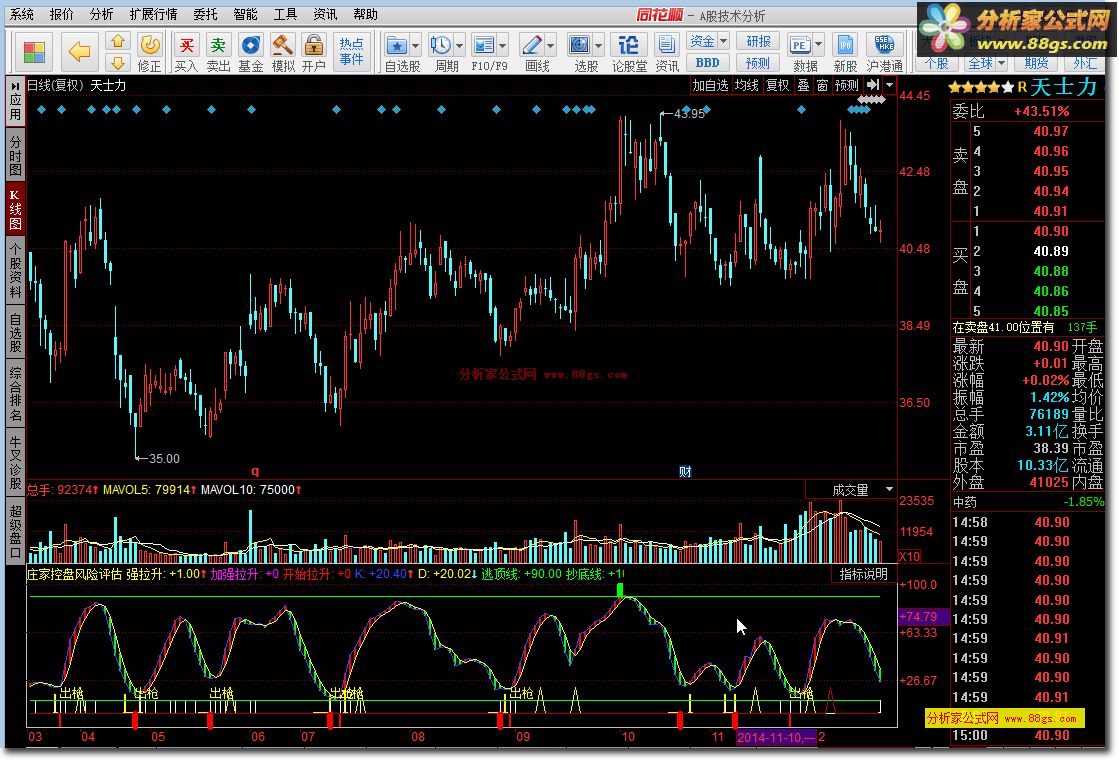
Task: Open the 数据 PE data icon
Action: [x=799, y=47]
